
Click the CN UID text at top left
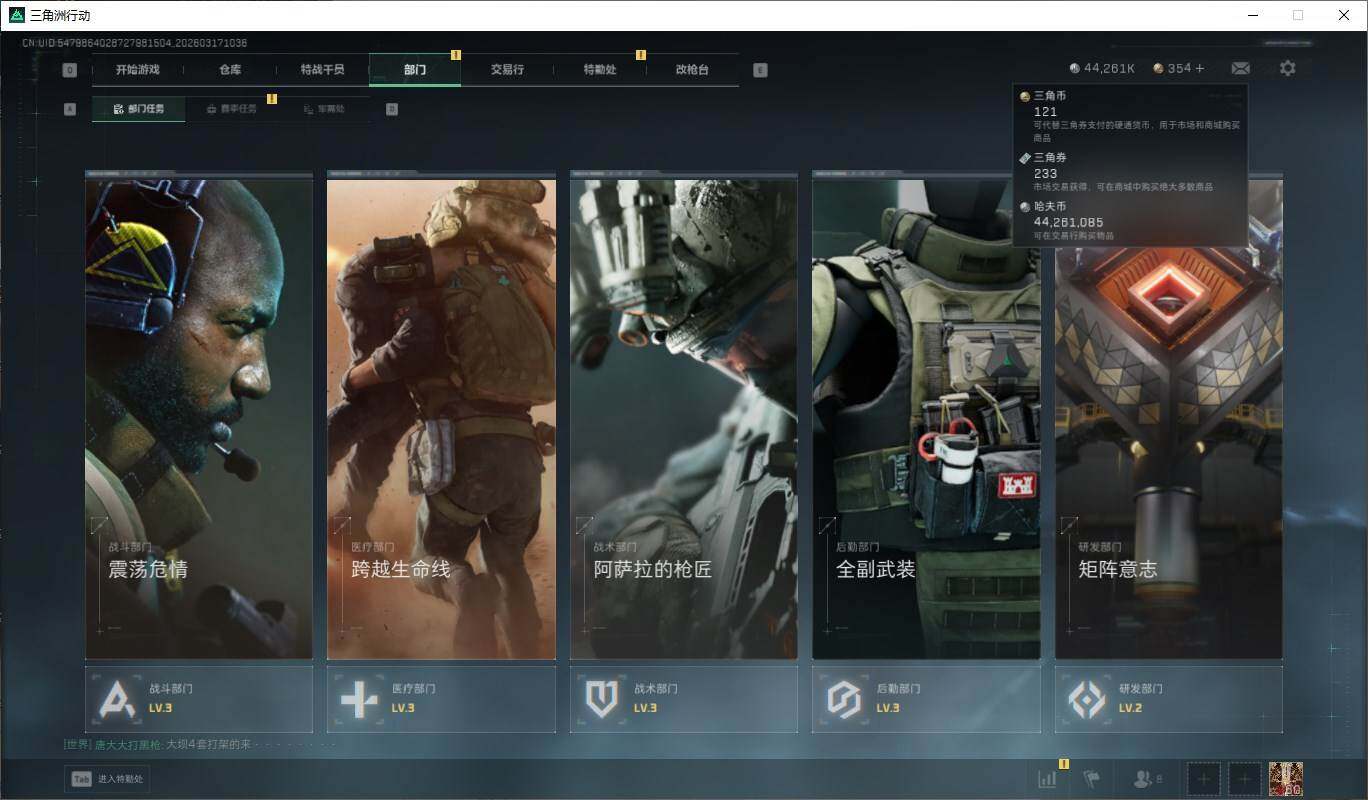[135, 43]
